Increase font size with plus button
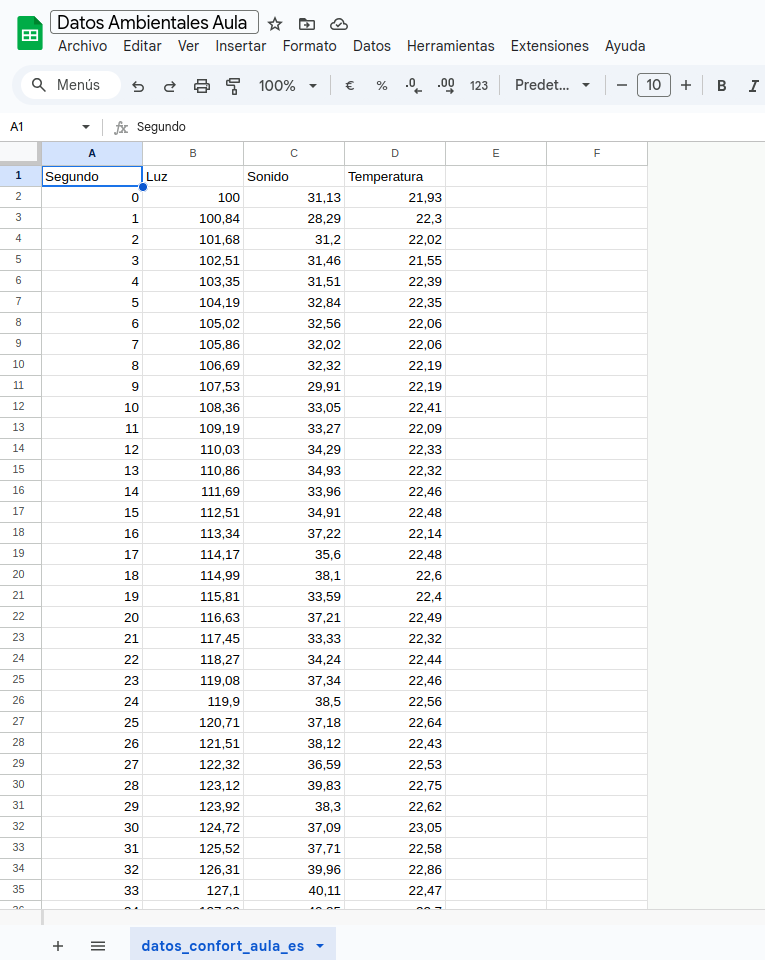 (x=686, y=86)
